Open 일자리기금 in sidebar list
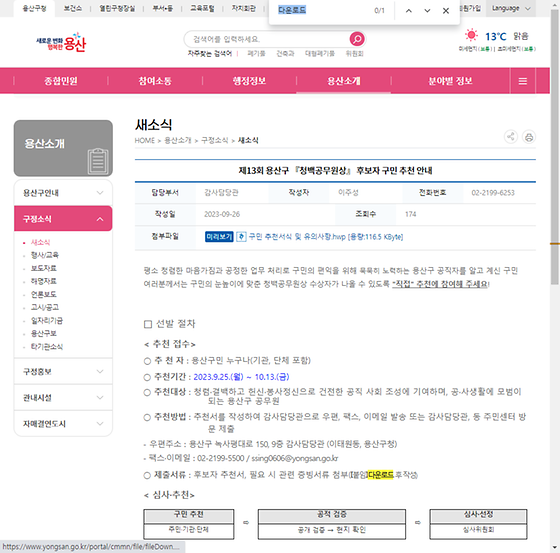Viewport: 560px width, 553px height. [x=47, y=320]
